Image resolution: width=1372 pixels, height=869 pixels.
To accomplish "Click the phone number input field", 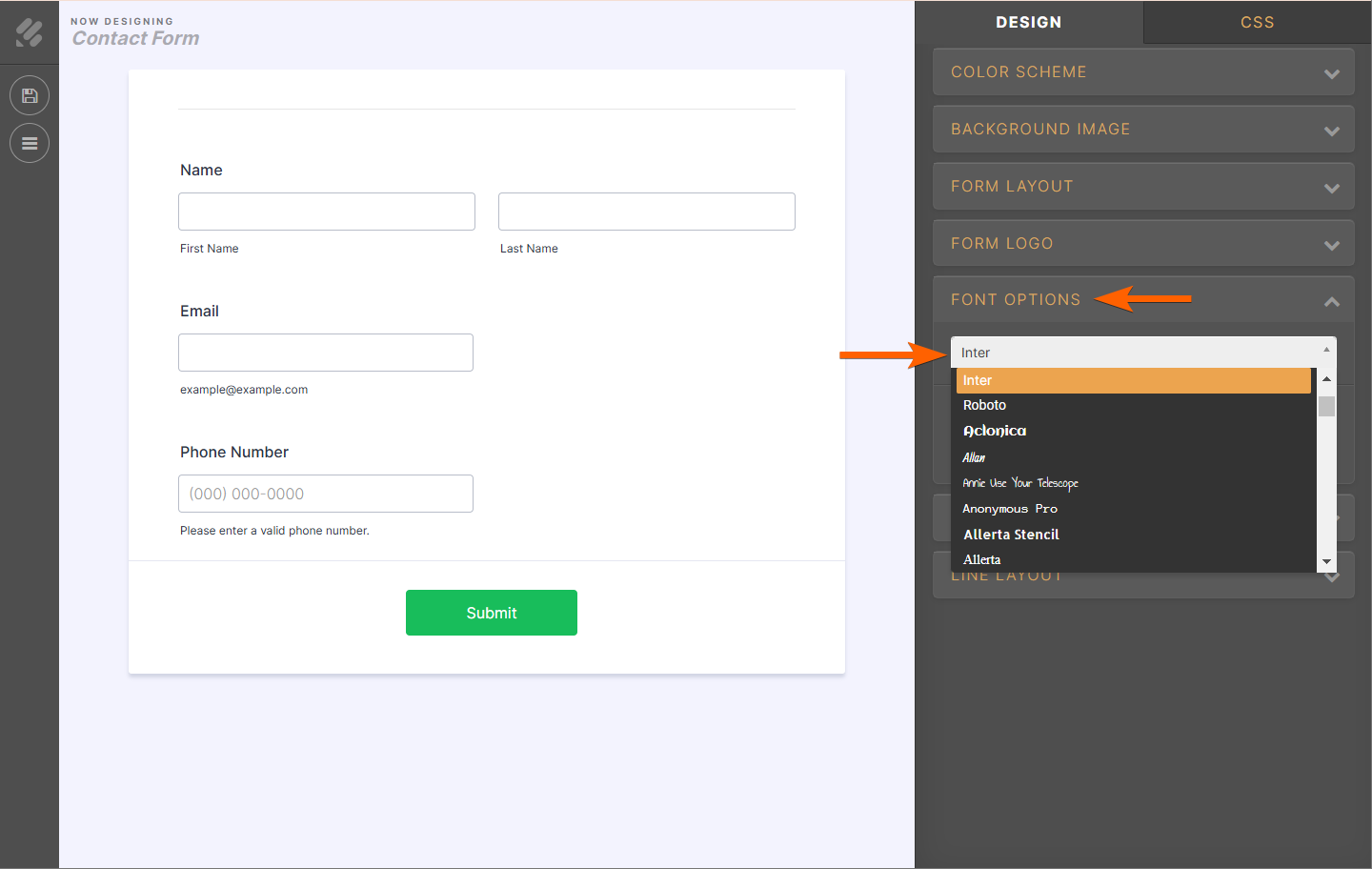I will (325, 494).
